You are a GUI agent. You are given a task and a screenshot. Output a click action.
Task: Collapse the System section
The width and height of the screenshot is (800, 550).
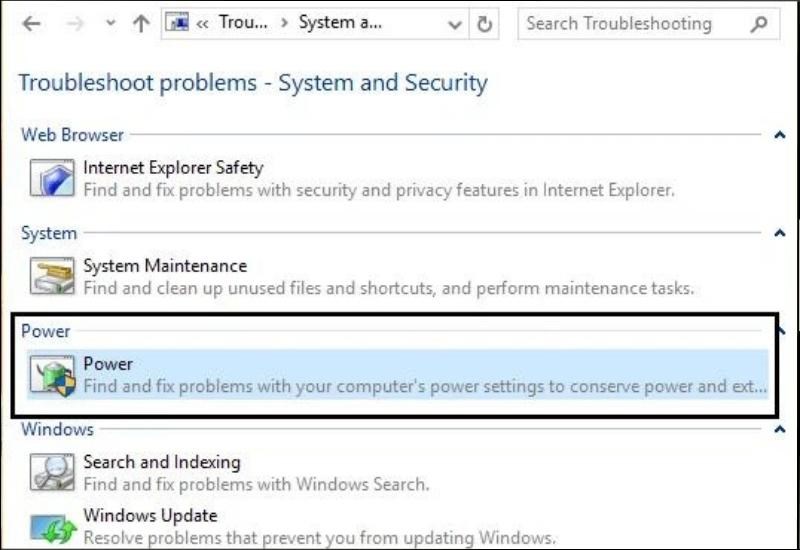pyautogui.click(x=780, y=233)
